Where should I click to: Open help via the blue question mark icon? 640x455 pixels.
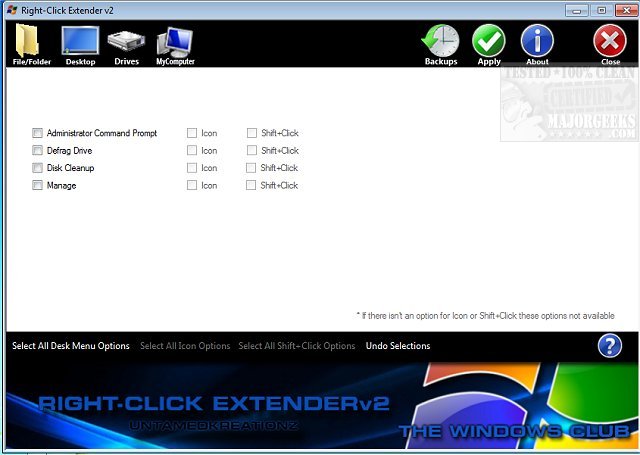pyautogui.click(x=610, y=346)
